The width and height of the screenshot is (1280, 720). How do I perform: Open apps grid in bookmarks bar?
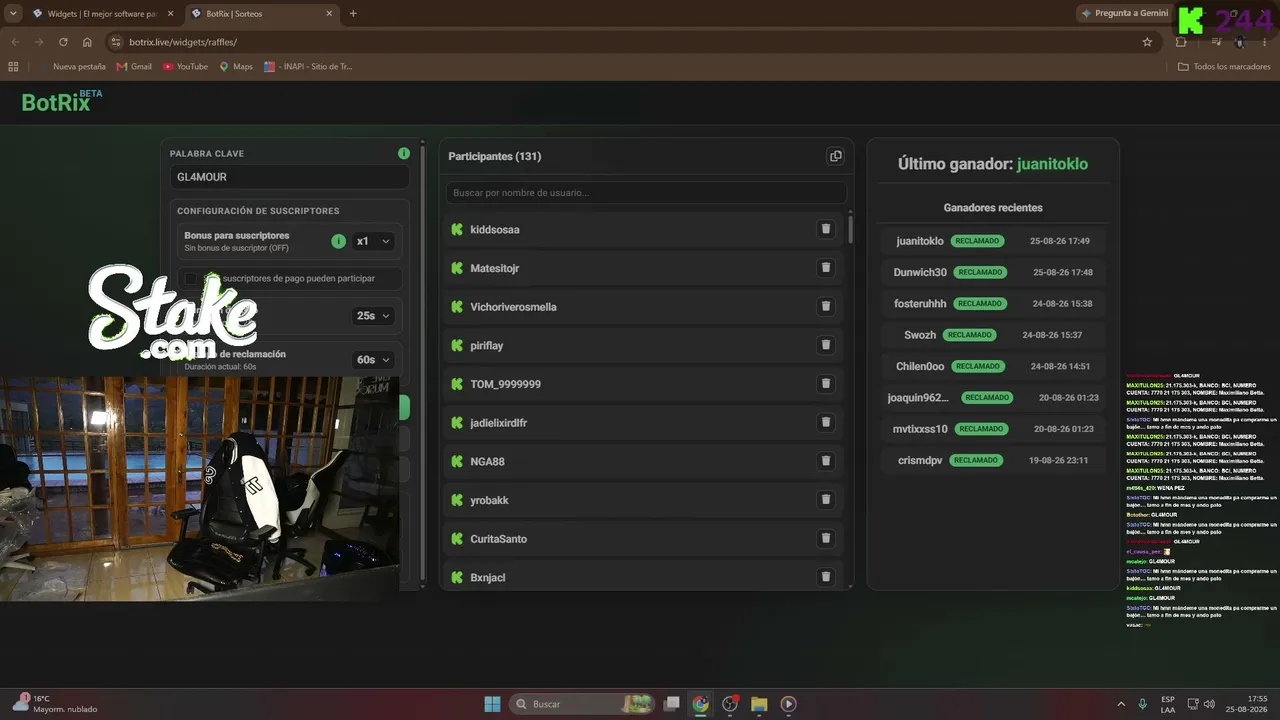point(13,67)
